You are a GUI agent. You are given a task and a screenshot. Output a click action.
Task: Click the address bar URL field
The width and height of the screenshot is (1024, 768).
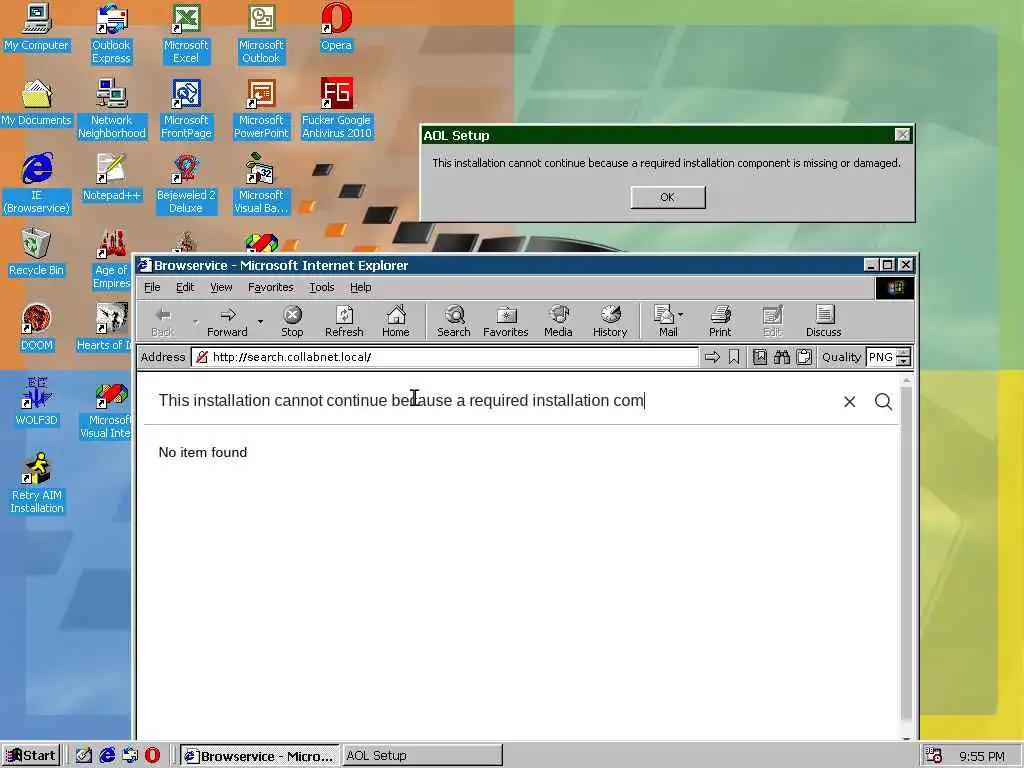click(x=444, y=357)
